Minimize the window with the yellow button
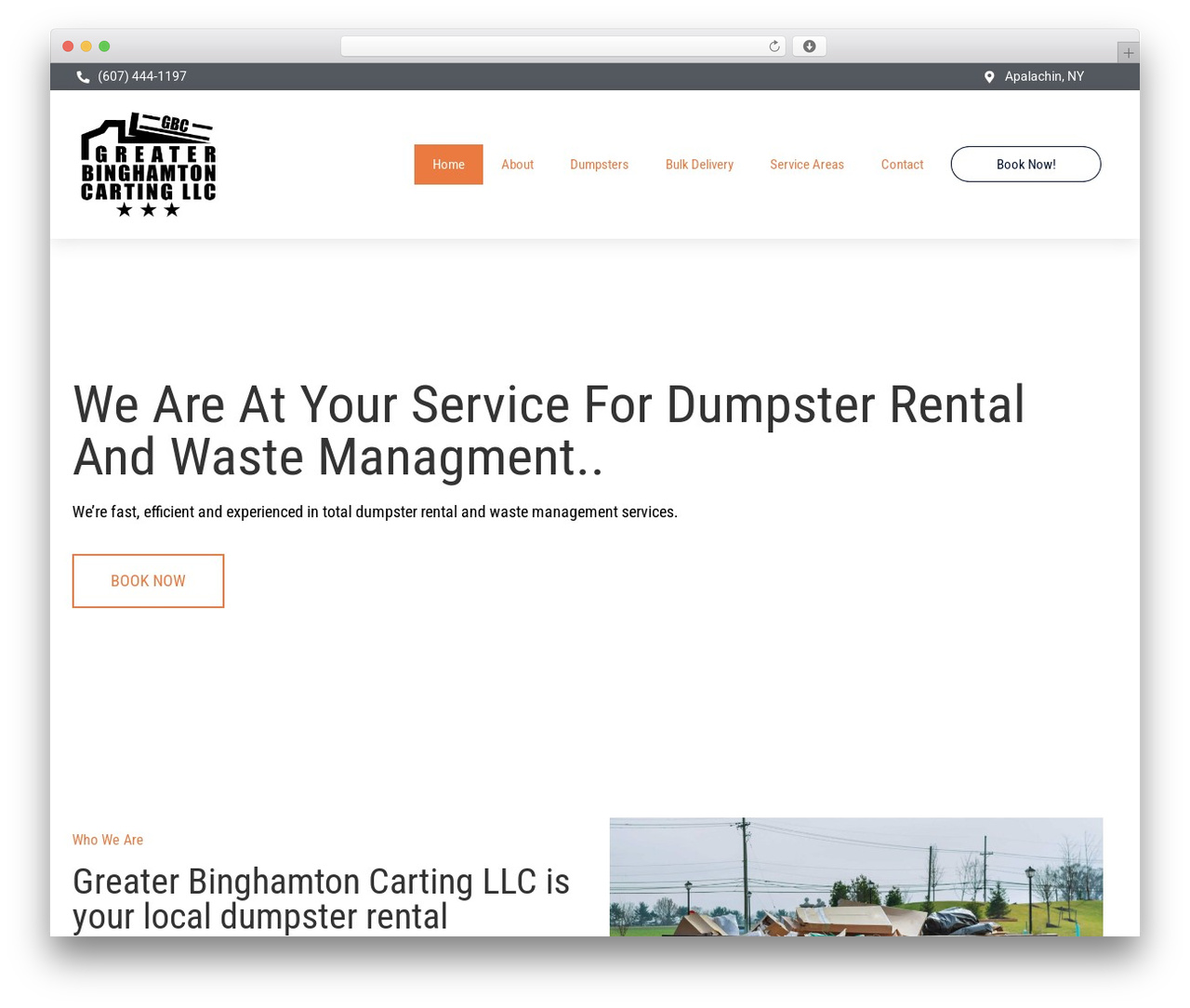 (86, 46)
